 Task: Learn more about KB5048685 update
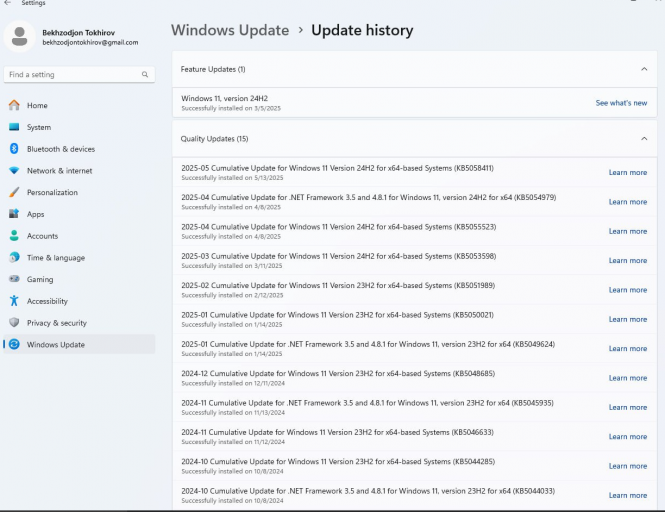[628, 378]
